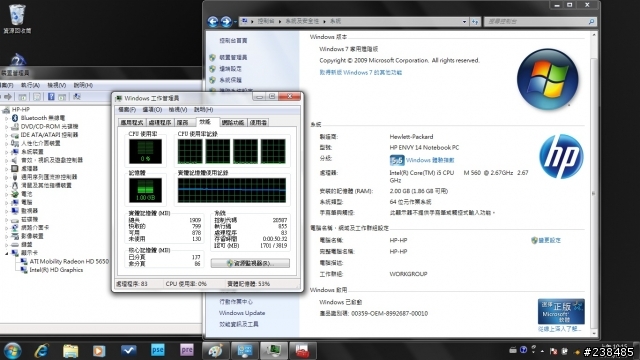Refresh the System window address bar

pyautogui.click(x=475, y=22)
